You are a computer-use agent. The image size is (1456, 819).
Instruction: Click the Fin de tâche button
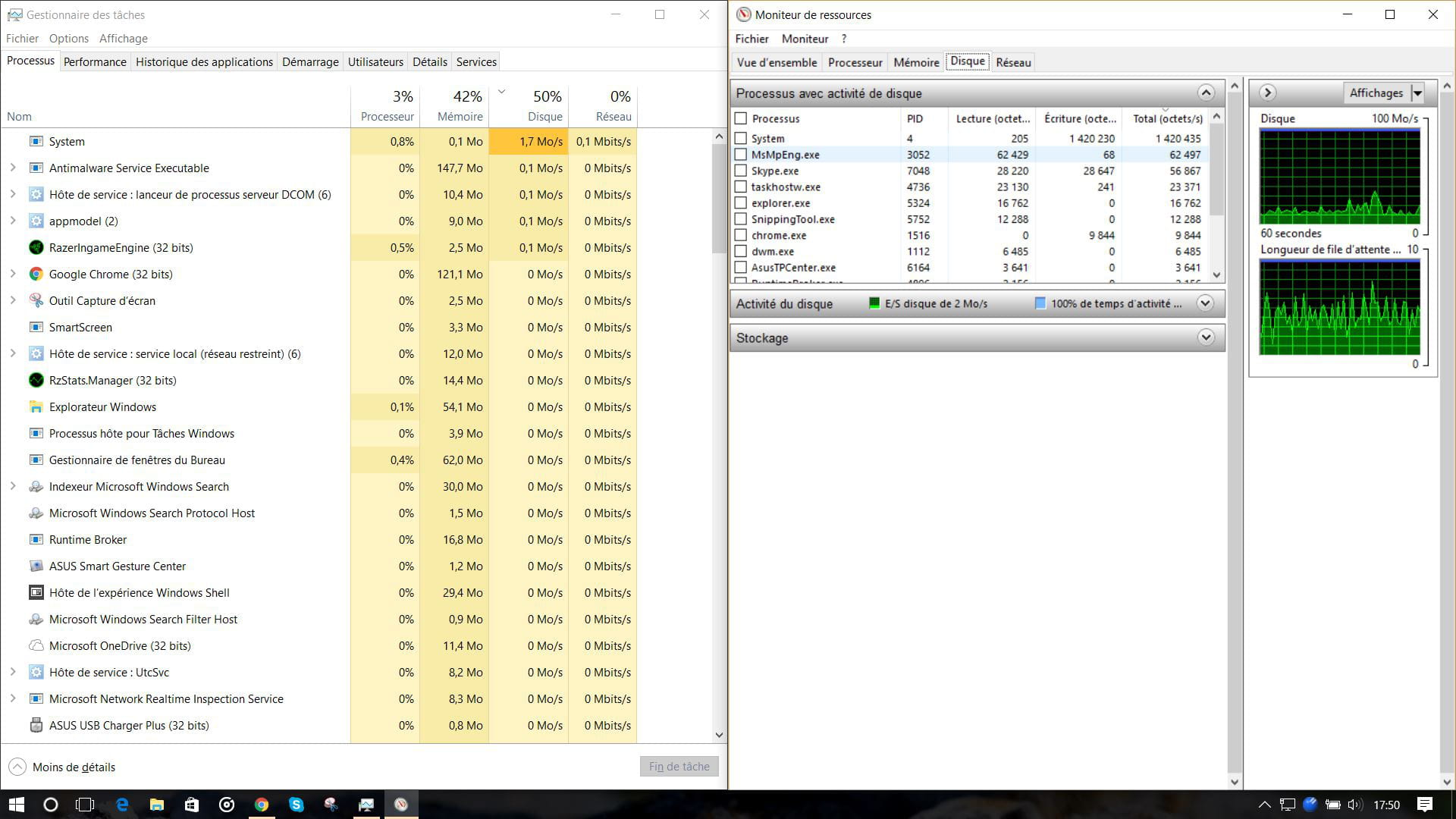tap(679, 767)
